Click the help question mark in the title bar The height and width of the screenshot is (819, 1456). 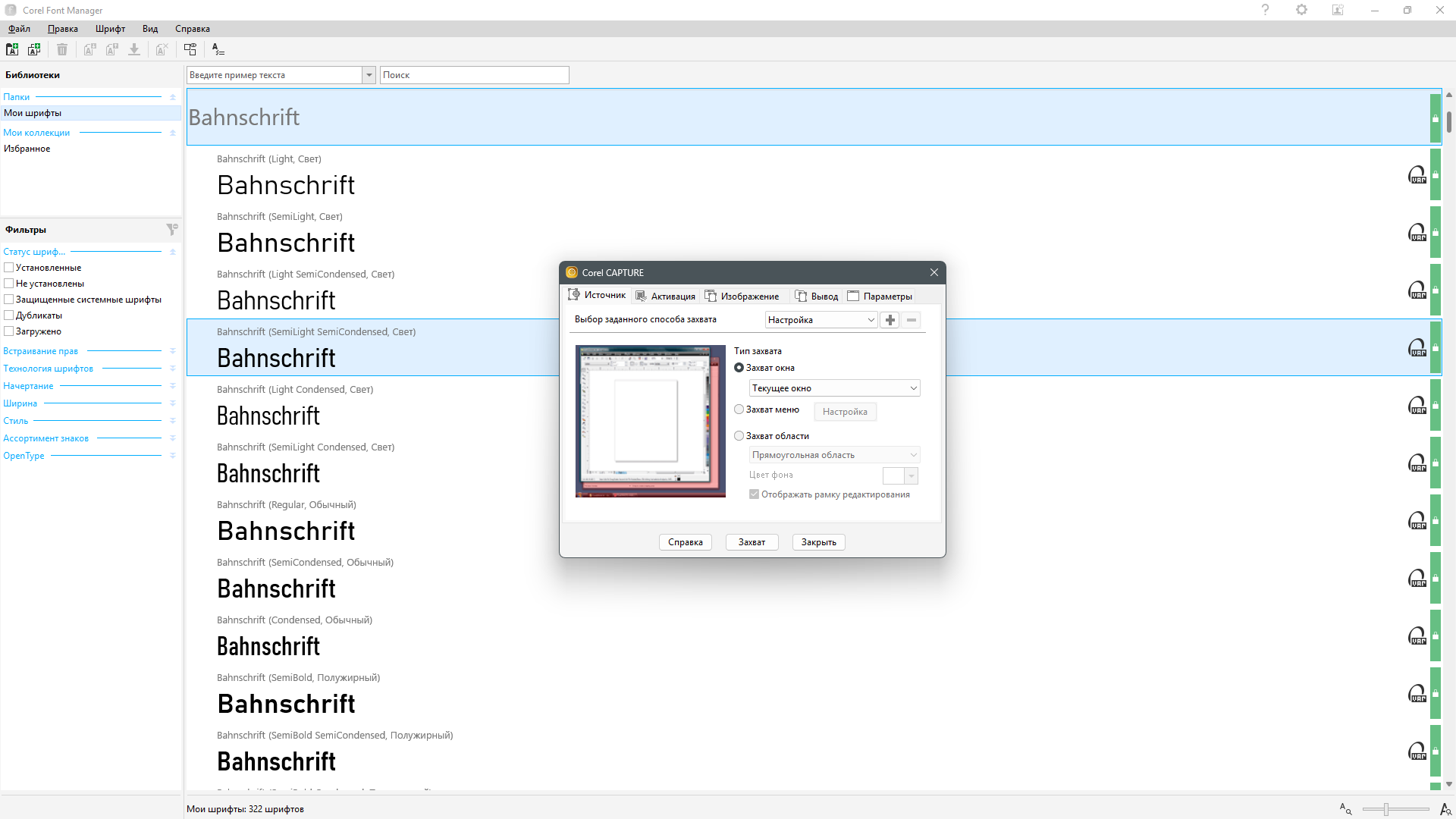tap(1265, 10)
